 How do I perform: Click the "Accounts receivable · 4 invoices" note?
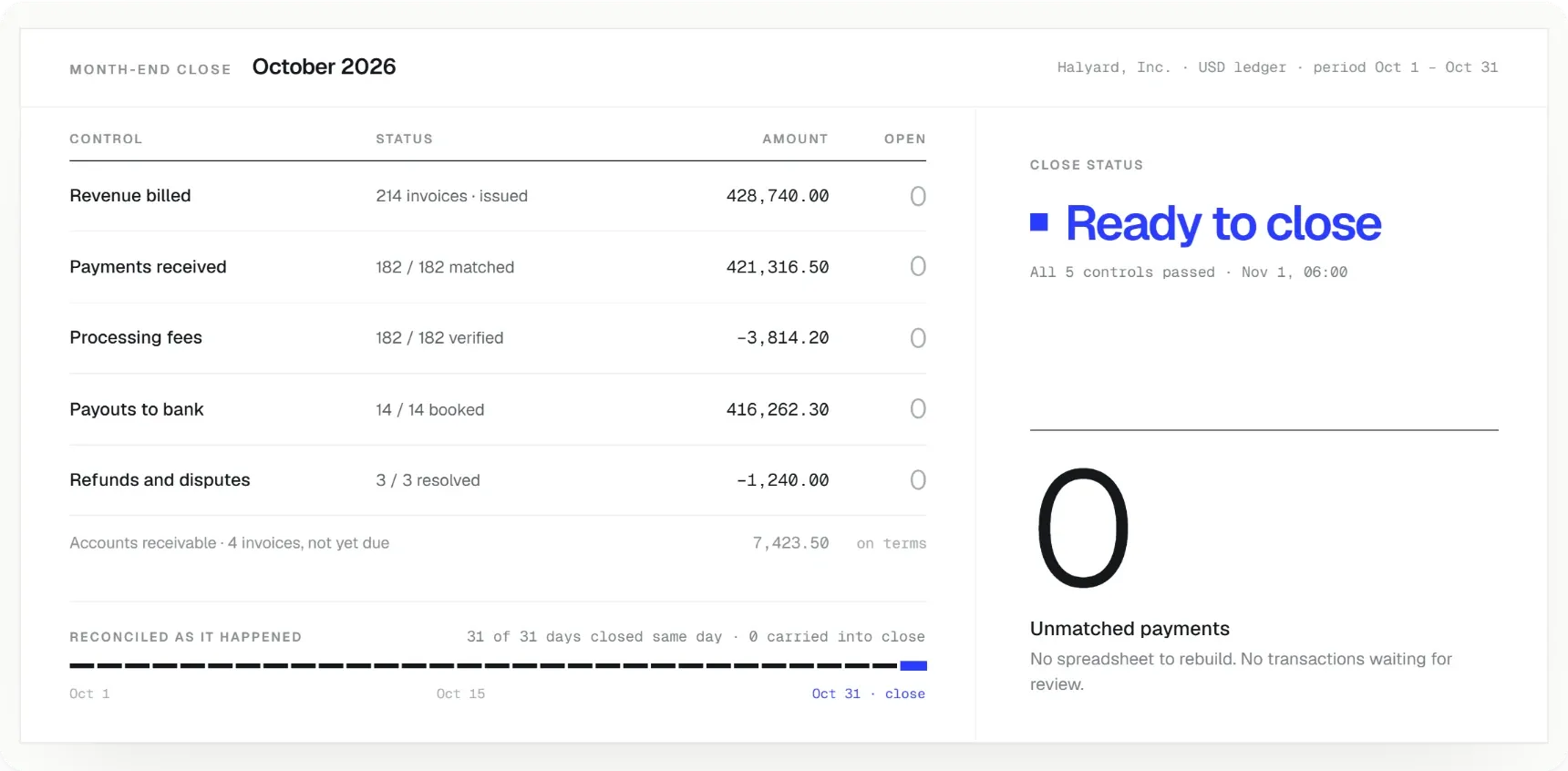(229, 543)
